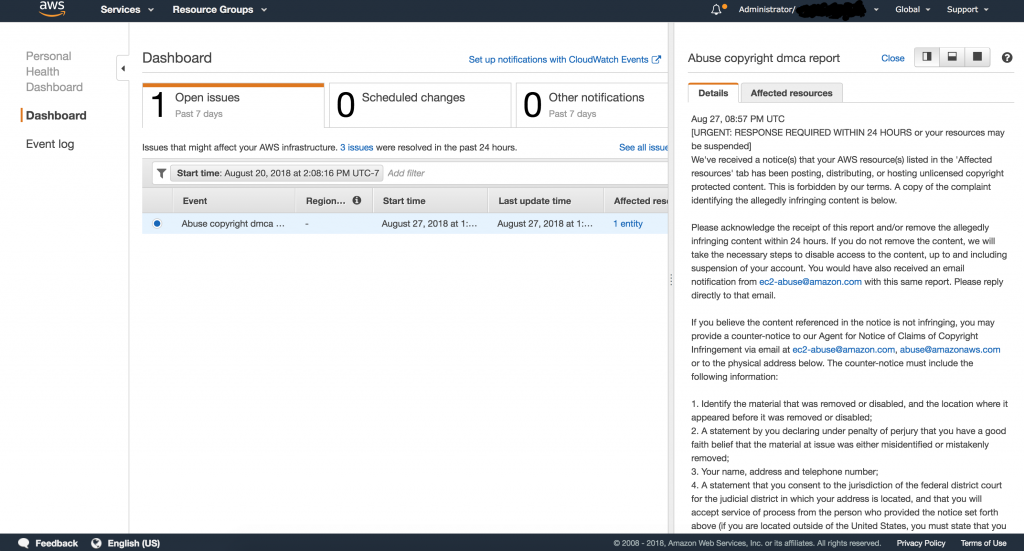This screenshot has height=551, width=1024.
Task: Collapse the left navigation panel arrow
Action: (123, 68)
